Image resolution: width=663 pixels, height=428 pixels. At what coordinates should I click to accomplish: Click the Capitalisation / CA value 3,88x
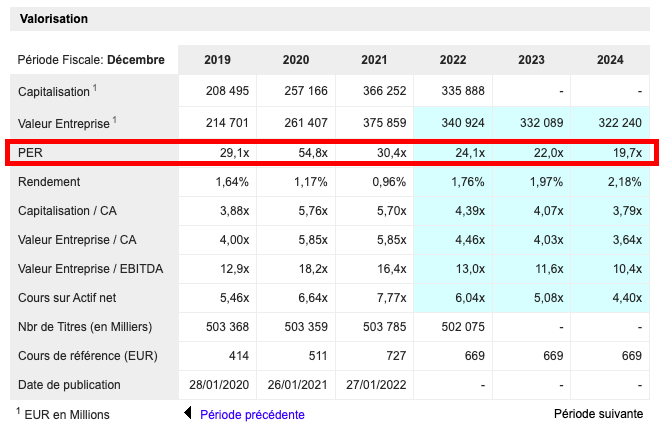point(234,211)
